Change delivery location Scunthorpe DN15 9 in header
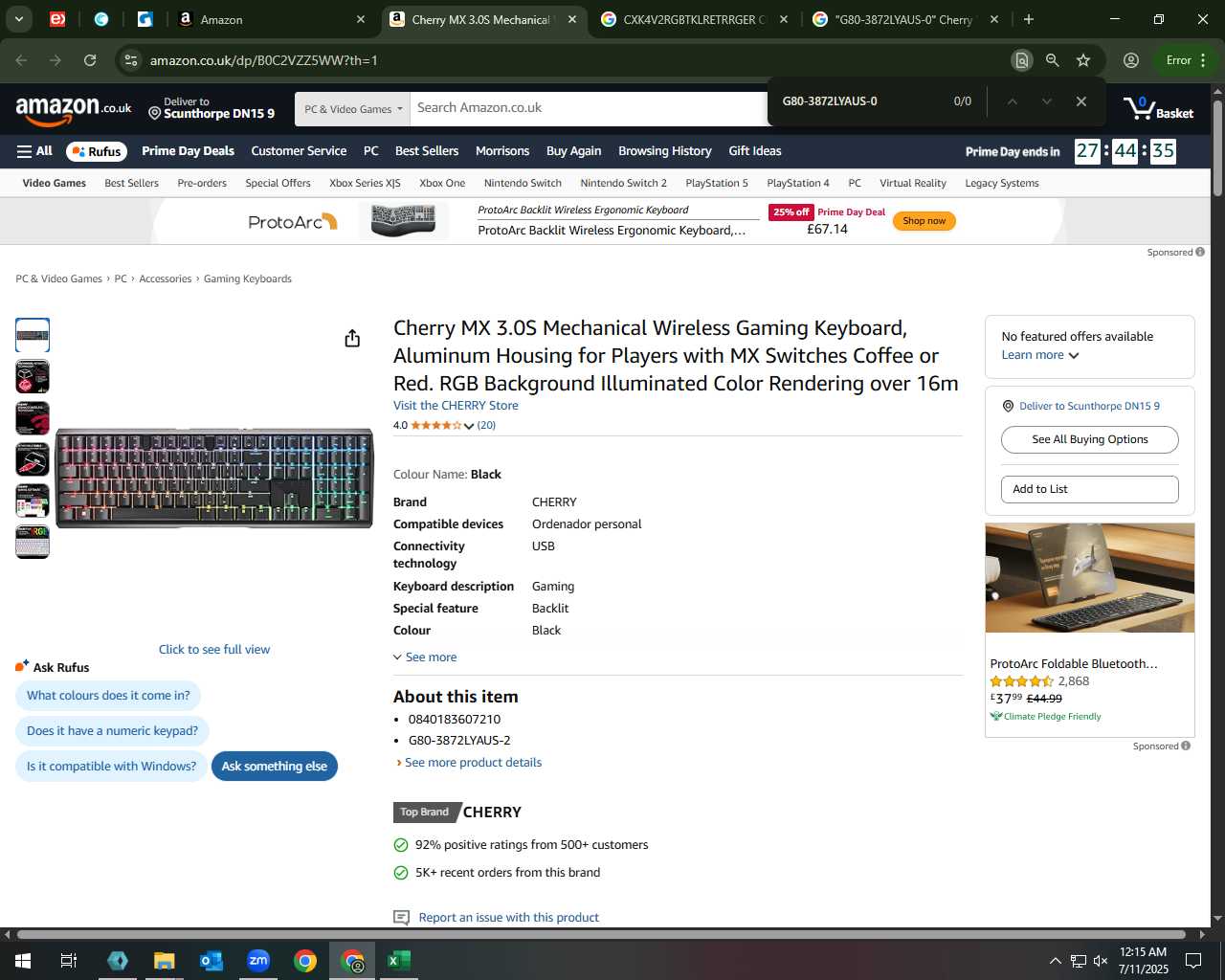Viewport: 1225px width, 980px height. tap(212, 108)
